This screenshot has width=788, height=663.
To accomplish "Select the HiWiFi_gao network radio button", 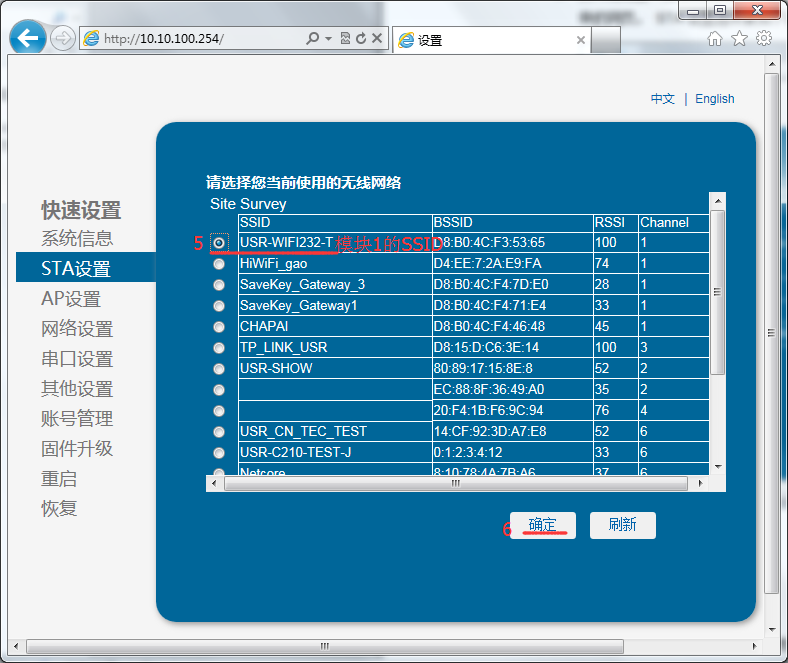I will [219, 264].
